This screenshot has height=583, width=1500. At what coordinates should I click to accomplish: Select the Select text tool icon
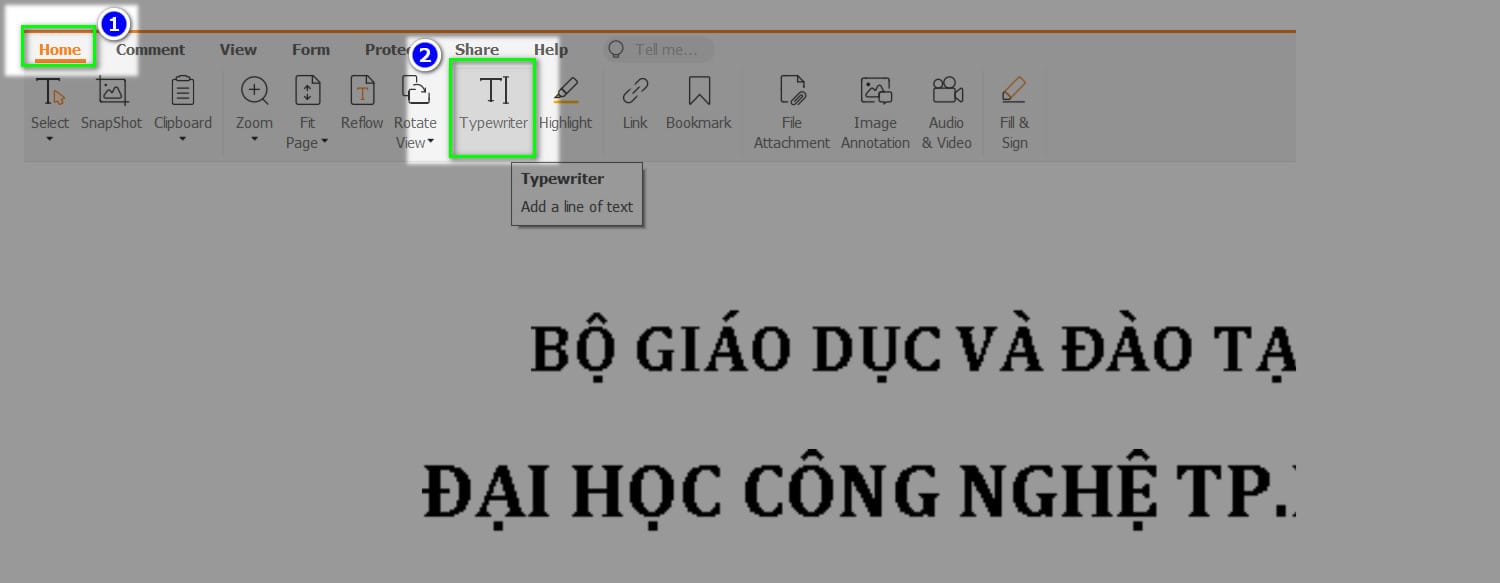(50, 91)
